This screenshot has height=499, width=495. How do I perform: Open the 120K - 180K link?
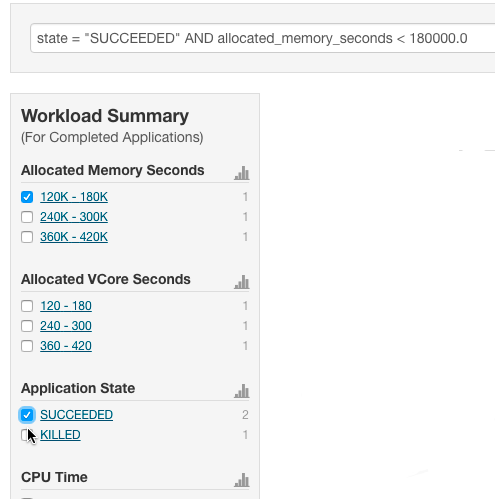point(74,197)
